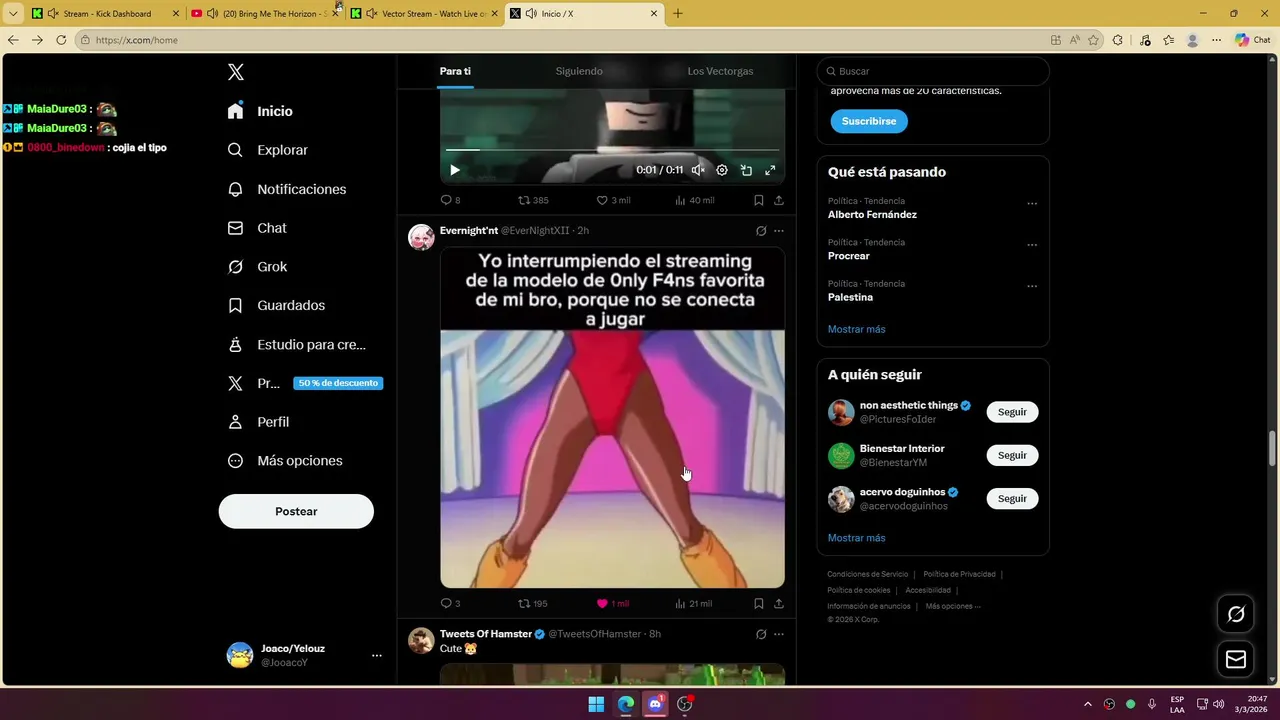Repost the top video post (385)
The height and width of the screenshot is (720, 1280).
coord(533,200)
